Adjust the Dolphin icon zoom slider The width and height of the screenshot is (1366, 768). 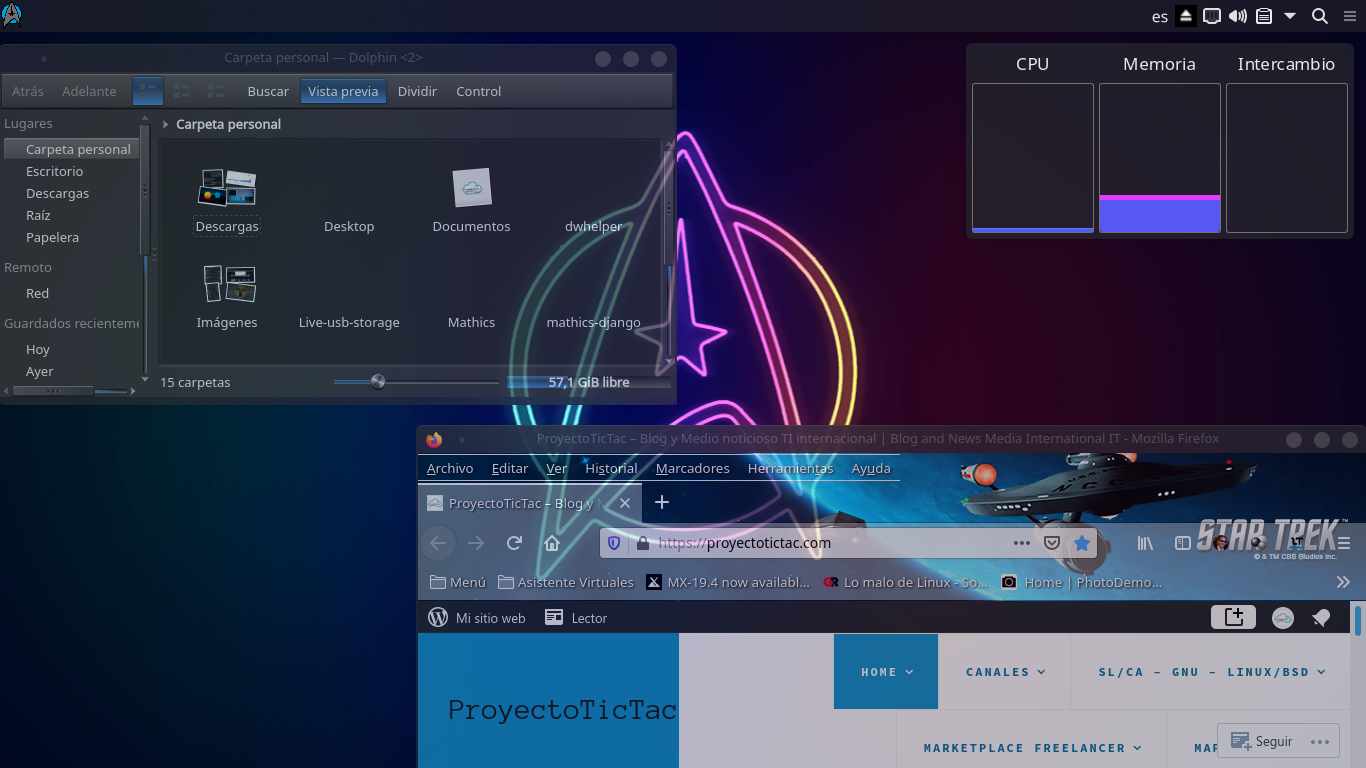tap(378, 381)
